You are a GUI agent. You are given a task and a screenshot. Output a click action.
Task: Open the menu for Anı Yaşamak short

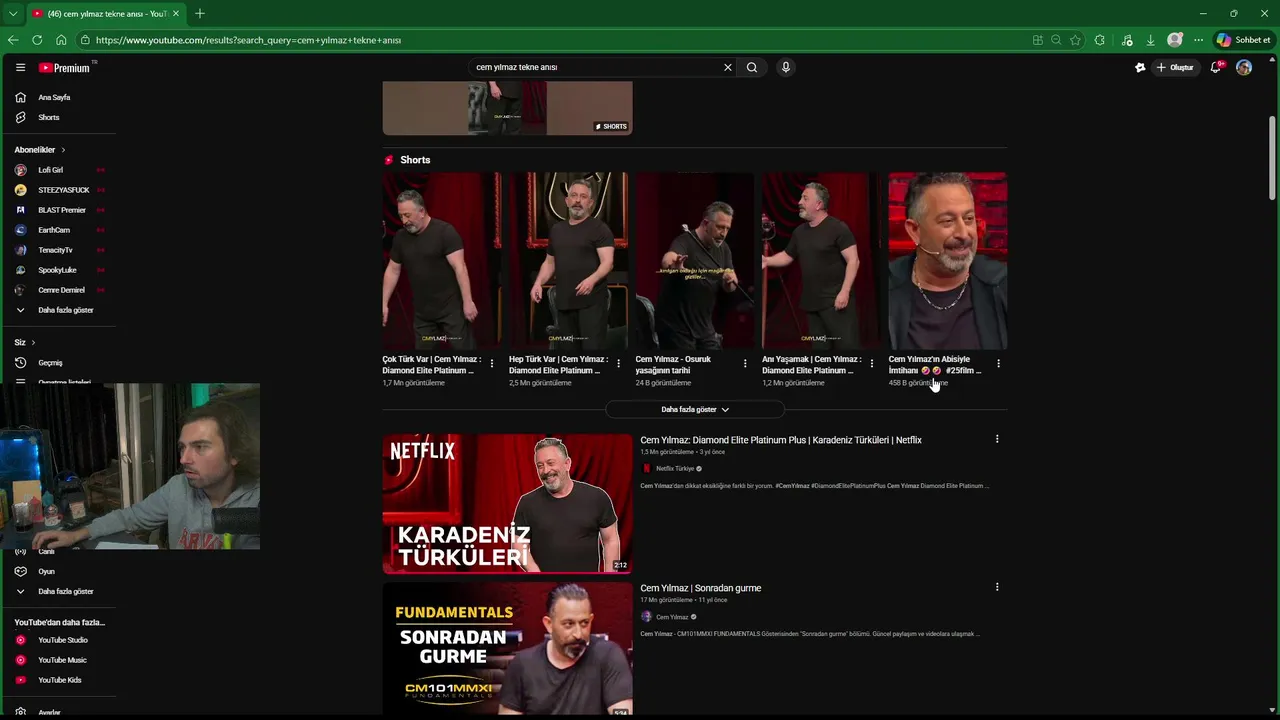pos(871,363)
